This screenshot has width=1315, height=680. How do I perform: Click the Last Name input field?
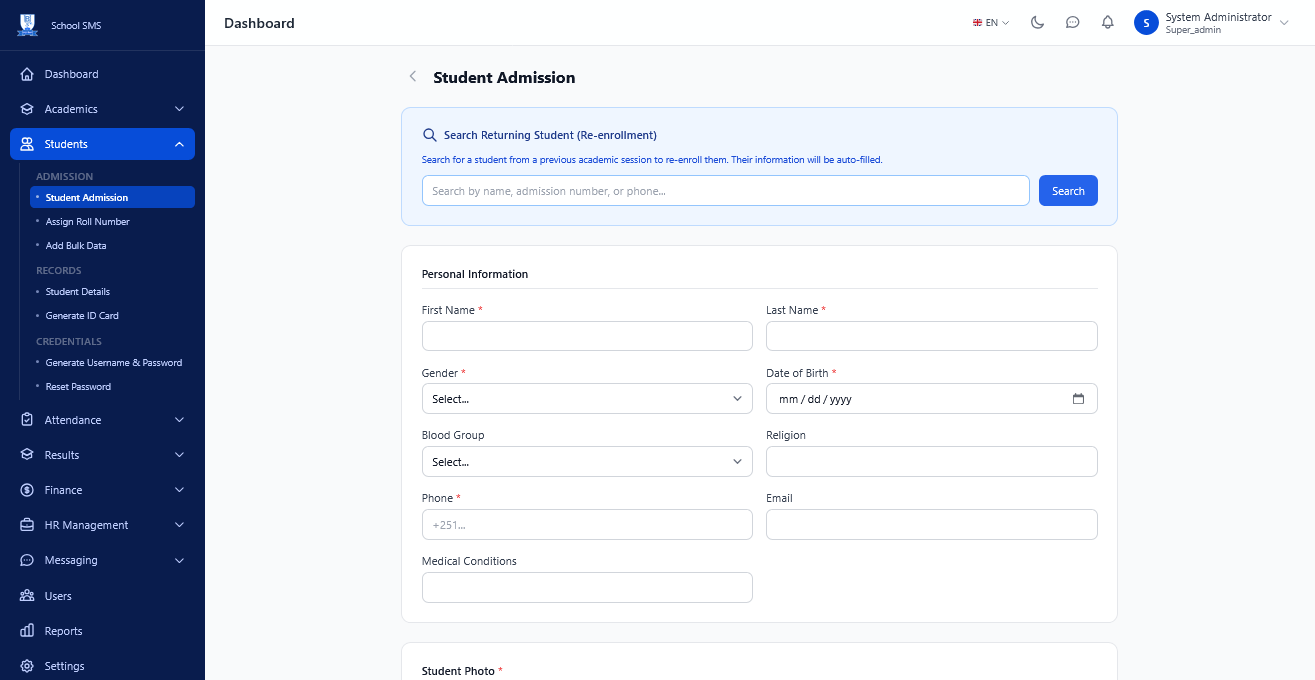(x=932, y=336)
